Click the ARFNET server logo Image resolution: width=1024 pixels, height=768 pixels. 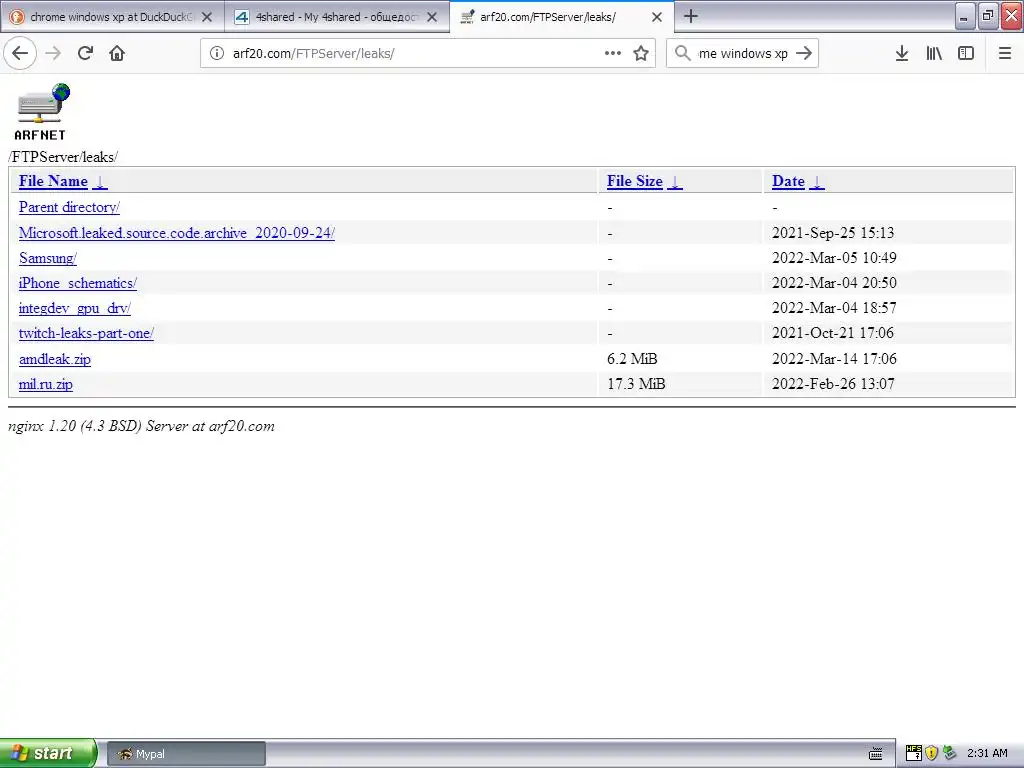40,112
